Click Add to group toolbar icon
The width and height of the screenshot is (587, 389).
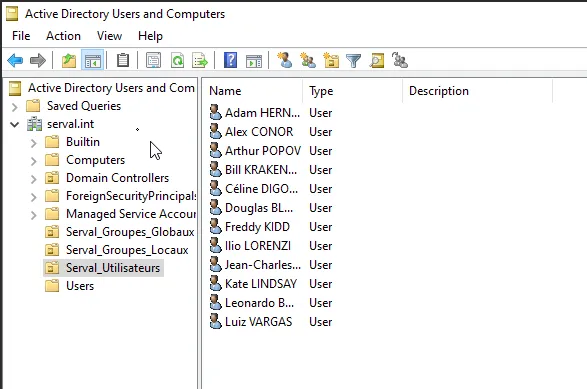point(399,60)
